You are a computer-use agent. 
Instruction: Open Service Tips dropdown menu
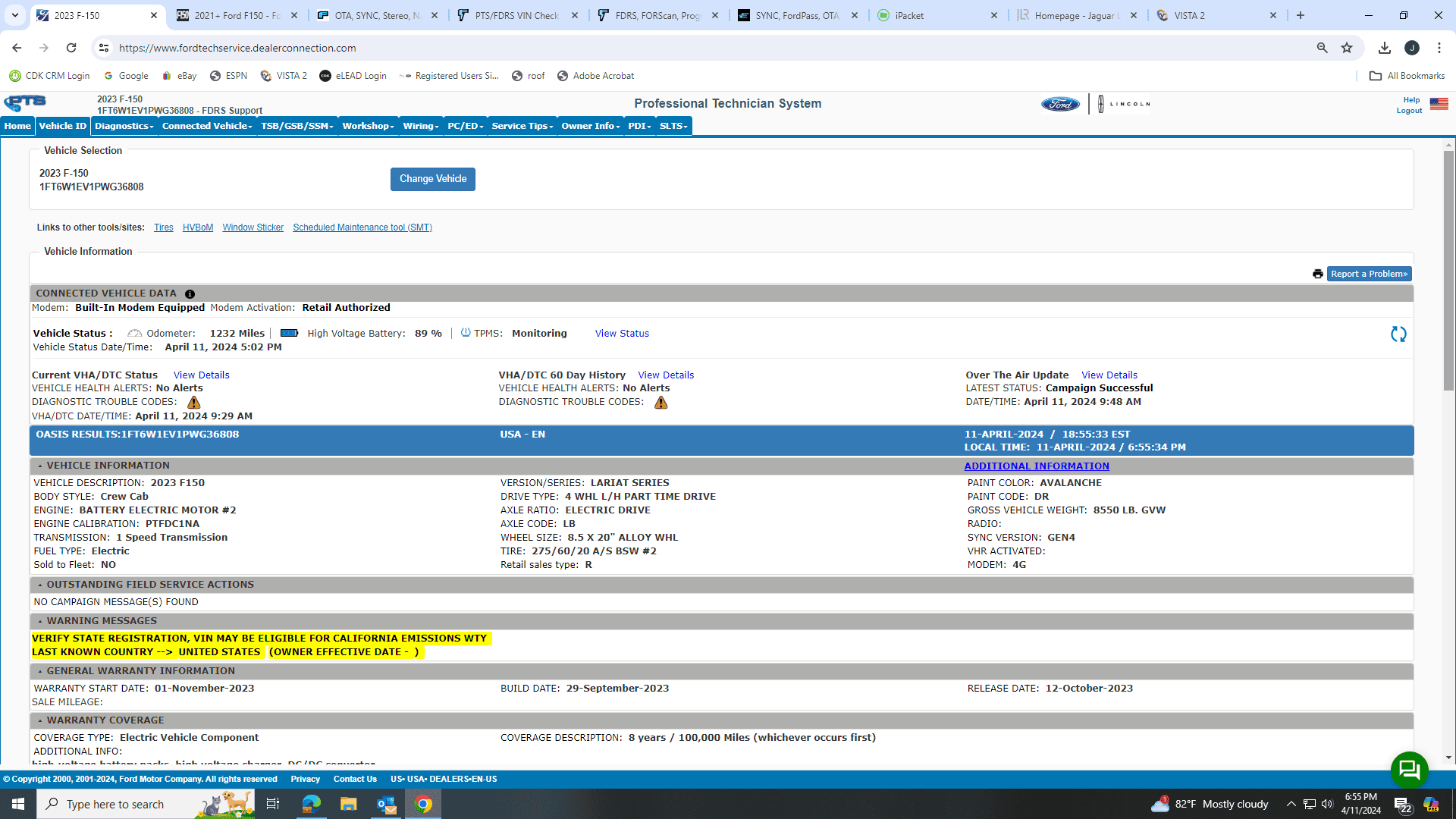click(522, 126)
